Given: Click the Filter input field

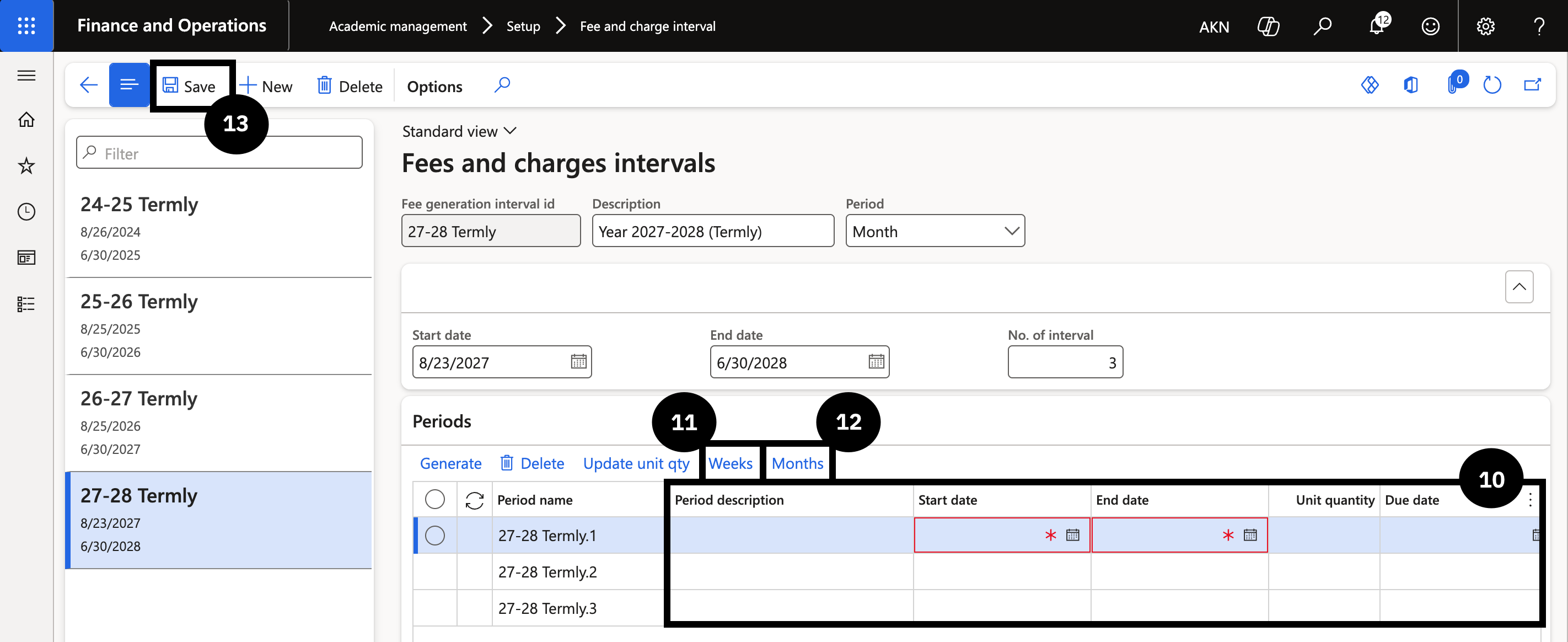Looking at the screenshot, I should [219, 152].
